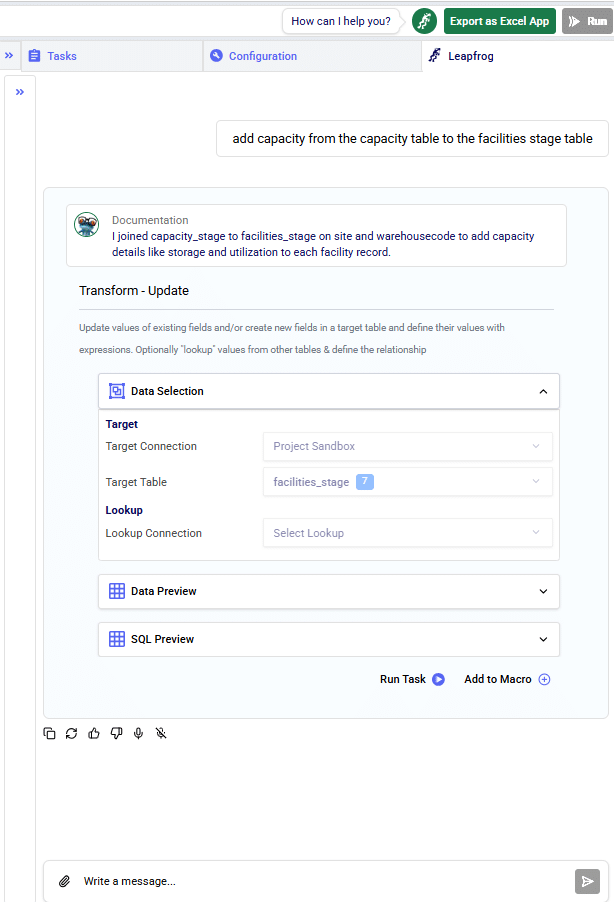The width and height of the screenshot is (614, 902).
Task: Switch to the Tasks tab
Action: click(x=112, y=56)
